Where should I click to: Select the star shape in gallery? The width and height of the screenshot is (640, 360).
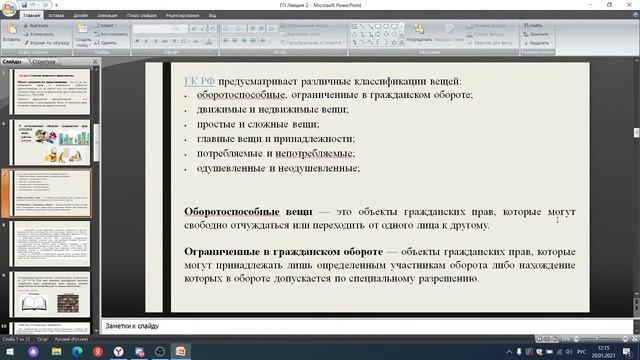tap(394, 42)
